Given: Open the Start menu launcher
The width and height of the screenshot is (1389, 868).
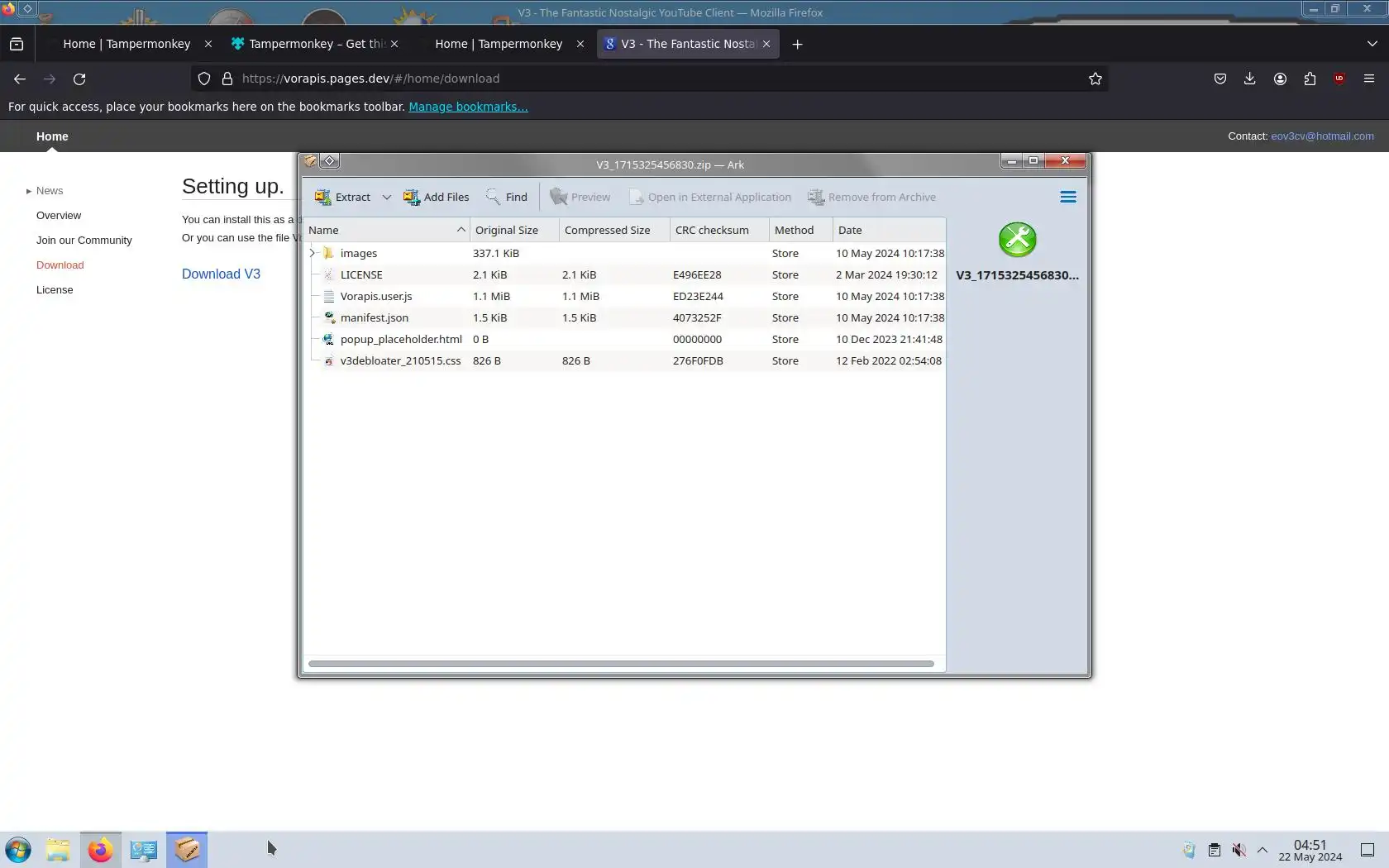Looking at the screenshot, I should pos(18,850).
